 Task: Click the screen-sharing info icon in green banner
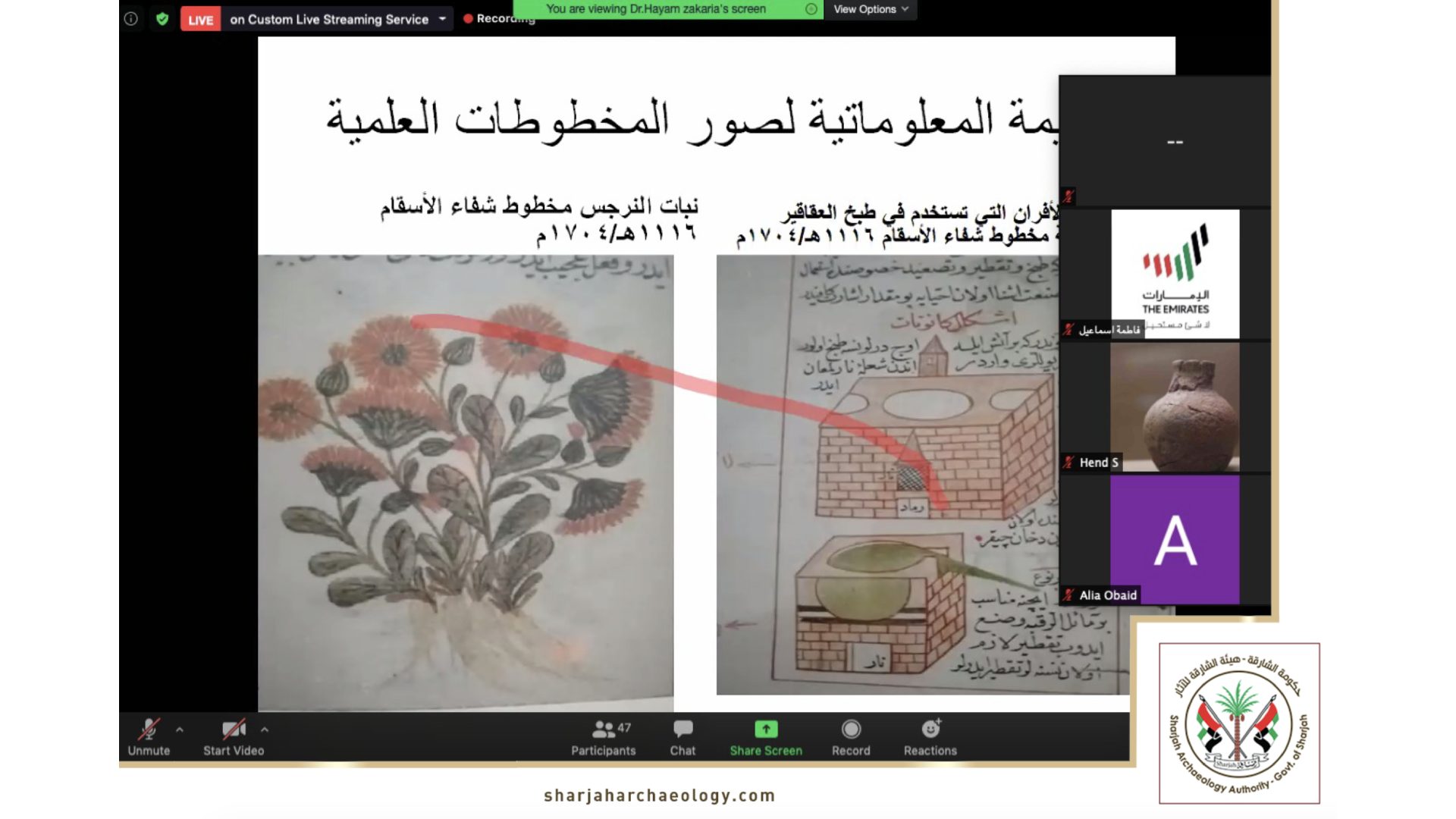pyautogui.click(x=811, y=9)
